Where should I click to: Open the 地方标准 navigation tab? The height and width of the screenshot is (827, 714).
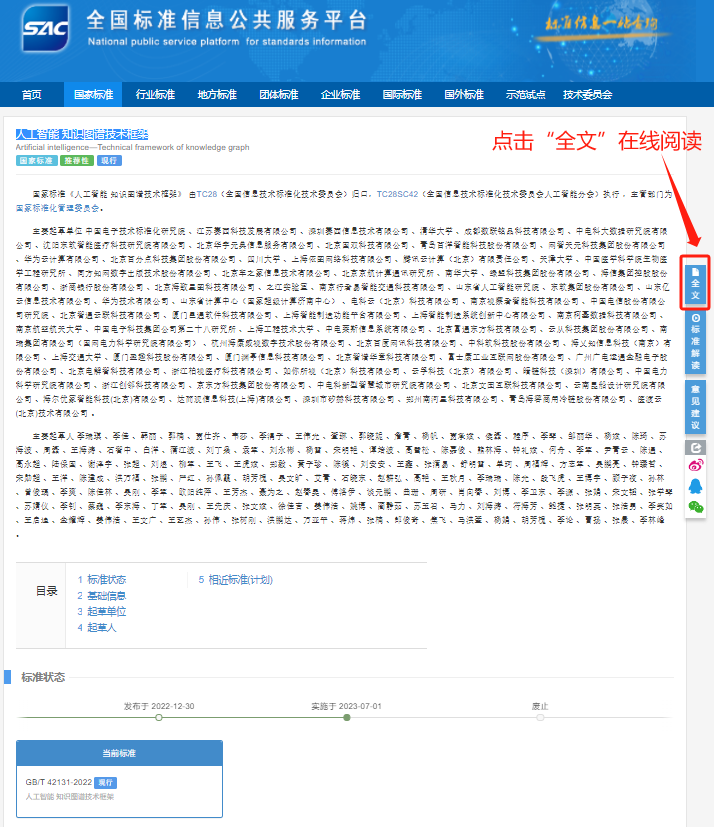[x=217, y=95]
